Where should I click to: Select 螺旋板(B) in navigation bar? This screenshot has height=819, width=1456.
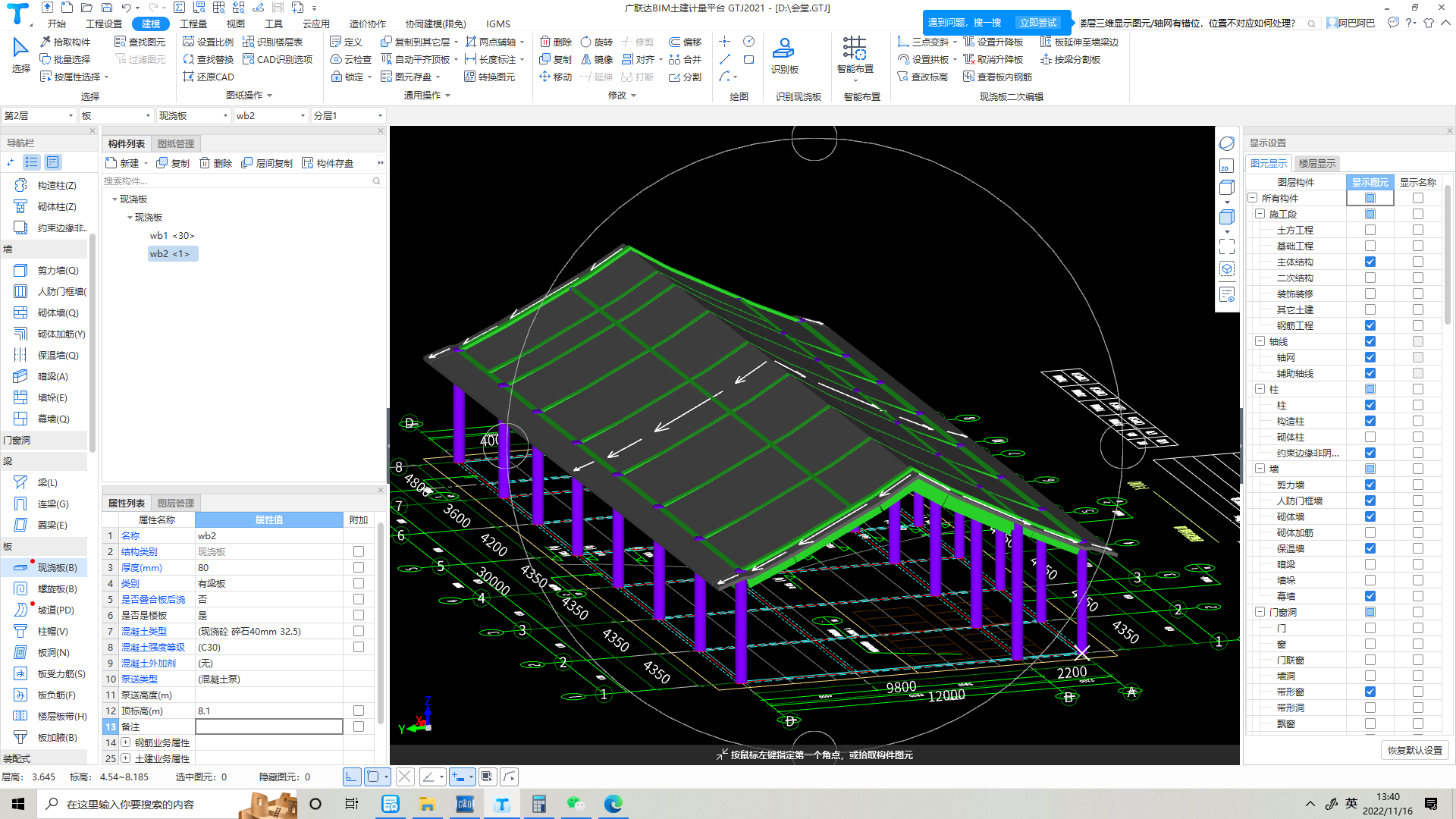[45, 588]
